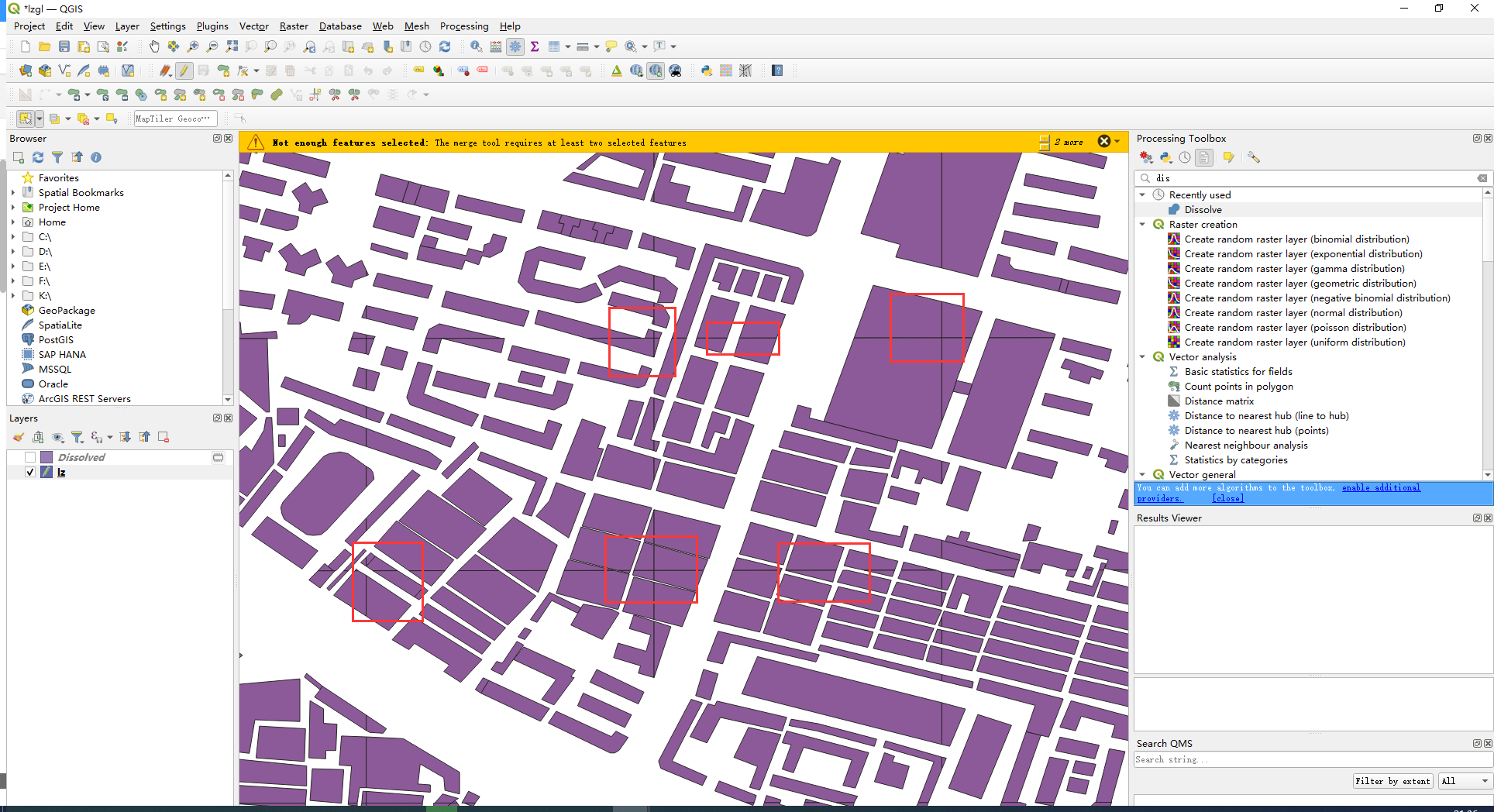Viewport: 1494px width, 812px height.
Task: Click Deselect Features from all layers icon
Action: 83,119
